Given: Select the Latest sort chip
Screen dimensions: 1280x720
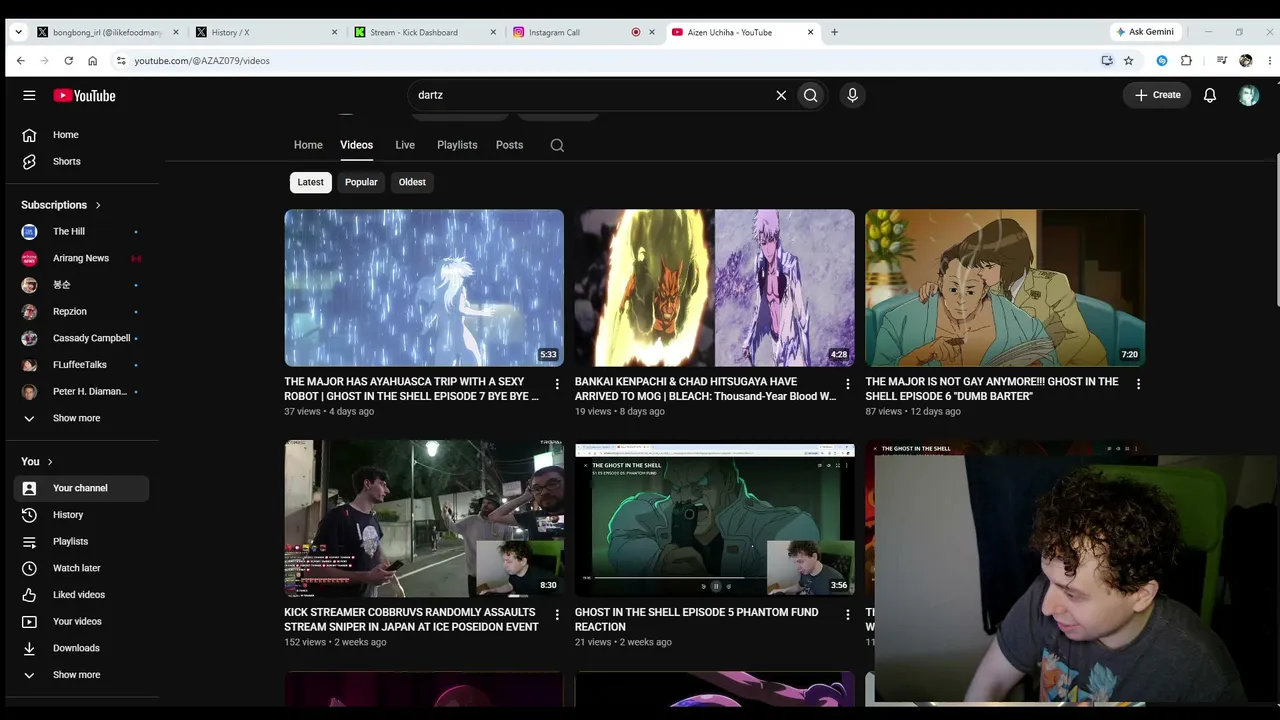Looking at the screenshot, I should (310, 182).
